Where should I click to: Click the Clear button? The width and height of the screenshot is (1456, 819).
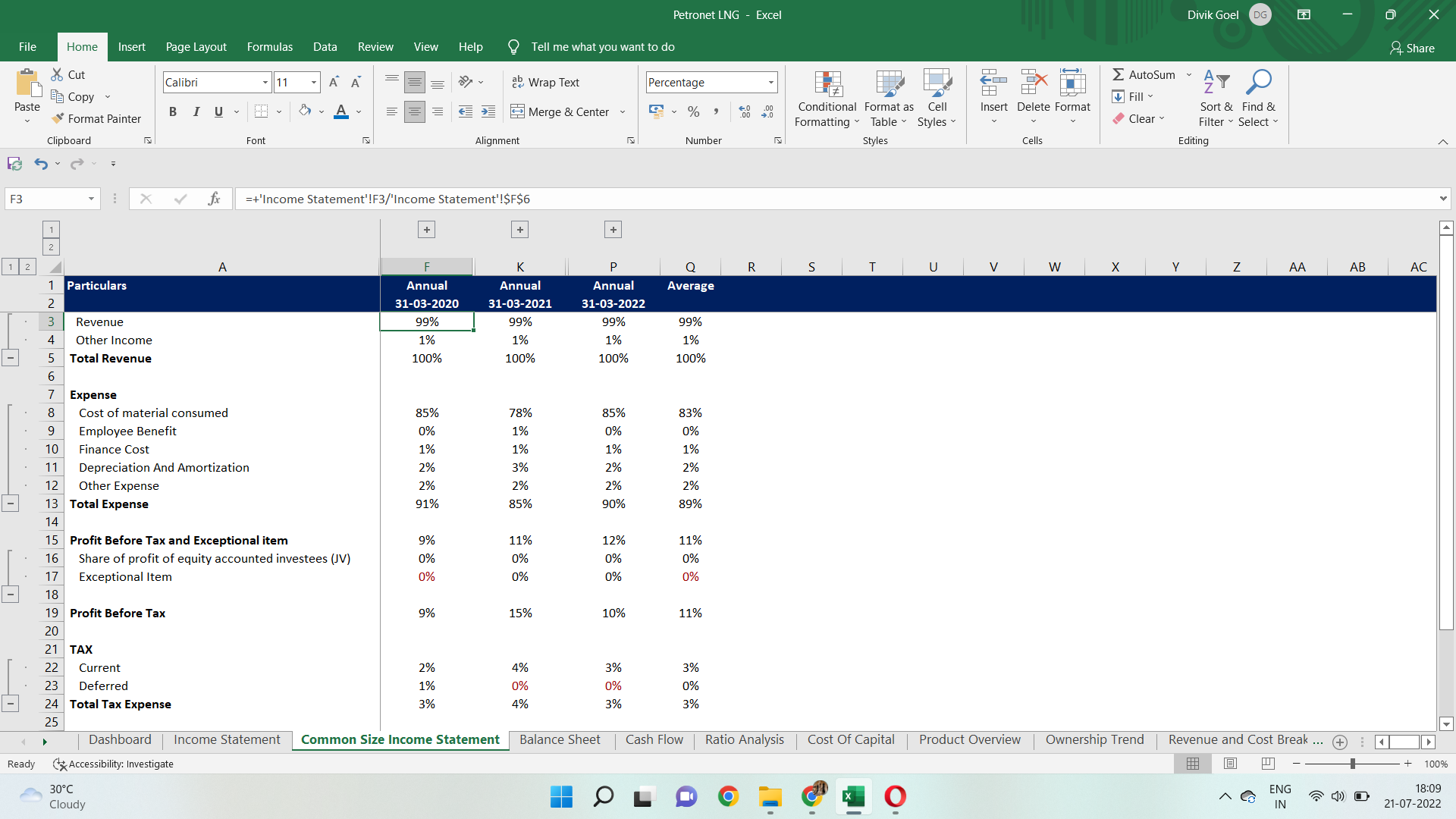click(x=1138, y=118)
